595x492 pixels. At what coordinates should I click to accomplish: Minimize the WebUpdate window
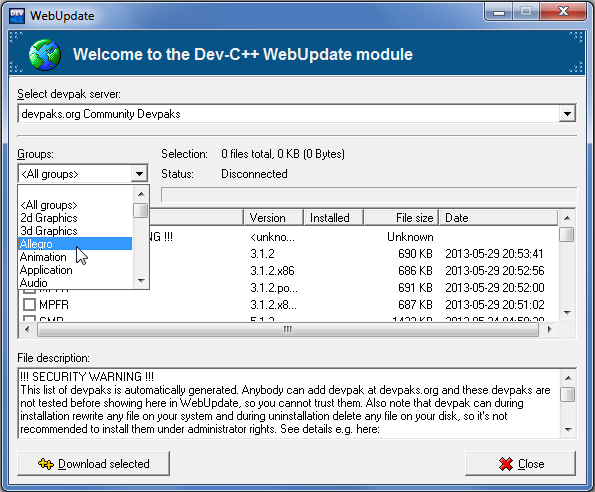click(499, 12)
